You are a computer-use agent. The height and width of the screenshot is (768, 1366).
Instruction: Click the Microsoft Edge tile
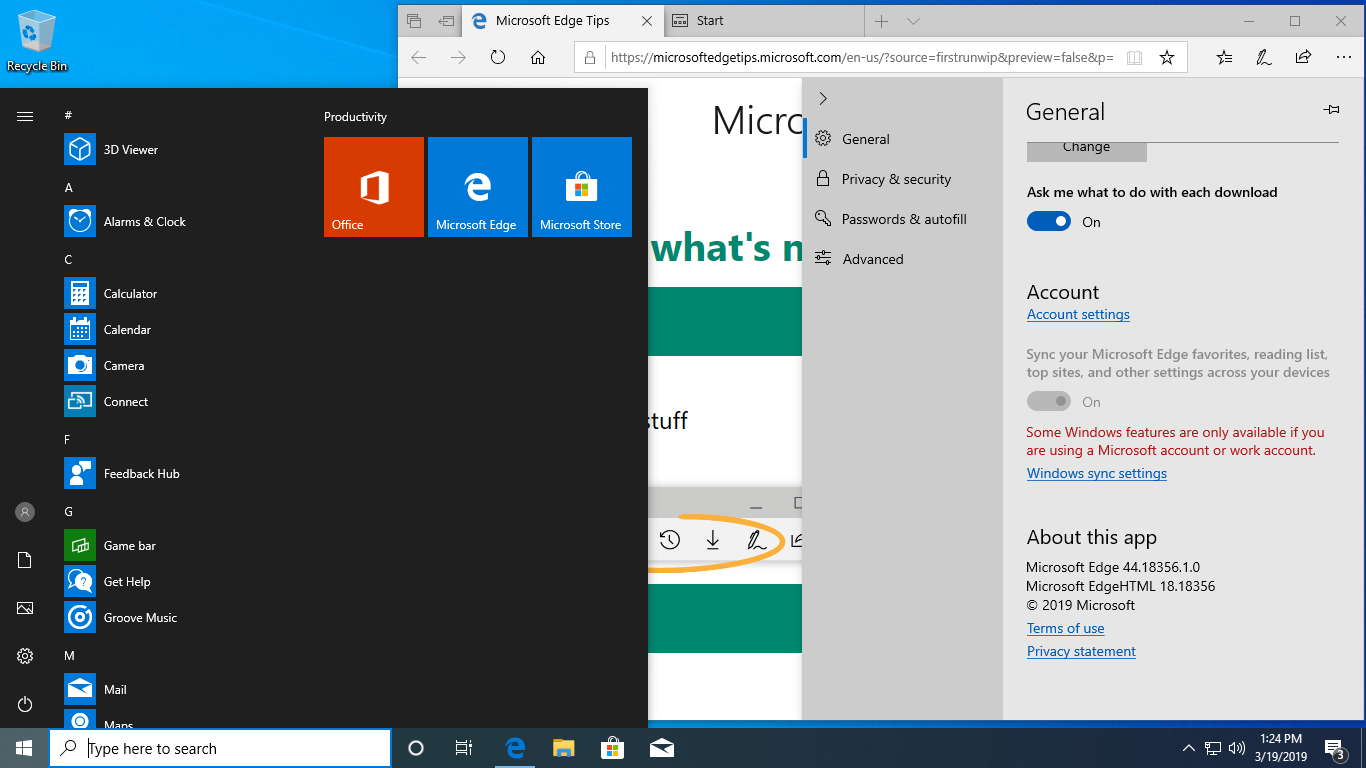[x=478, y=187]
